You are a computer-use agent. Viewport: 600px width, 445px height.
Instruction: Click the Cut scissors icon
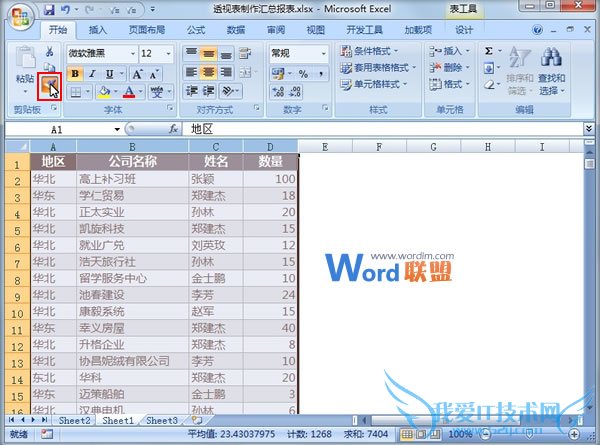click(x=50, y=51)
